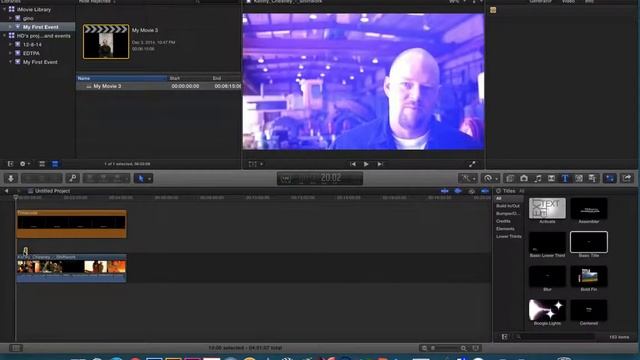Click the Import Media down-arrow button
Viewport: 640px width, 360px height.
pos(11,178)
